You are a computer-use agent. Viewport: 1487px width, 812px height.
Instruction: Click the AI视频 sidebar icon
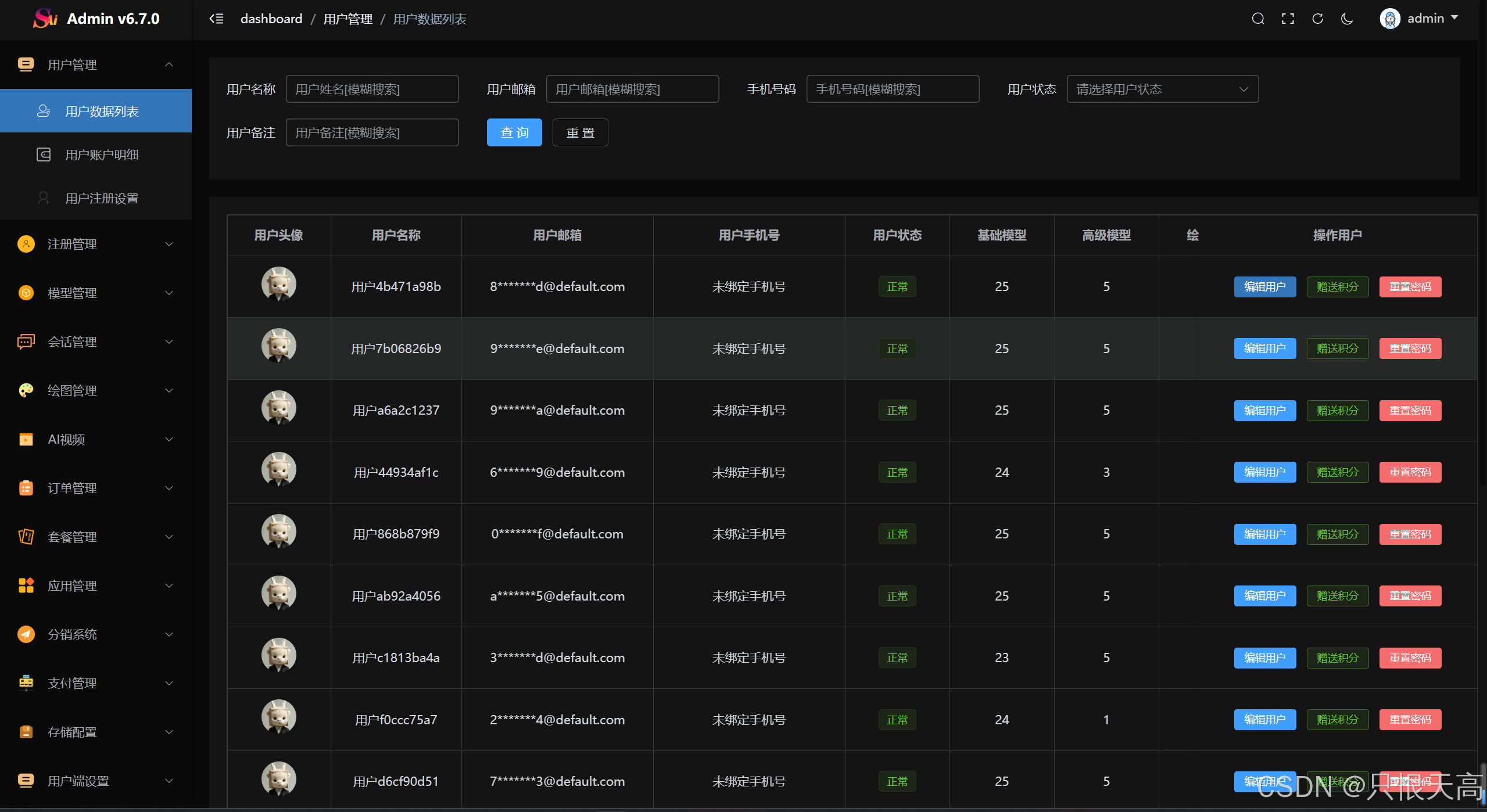(26, 439)
